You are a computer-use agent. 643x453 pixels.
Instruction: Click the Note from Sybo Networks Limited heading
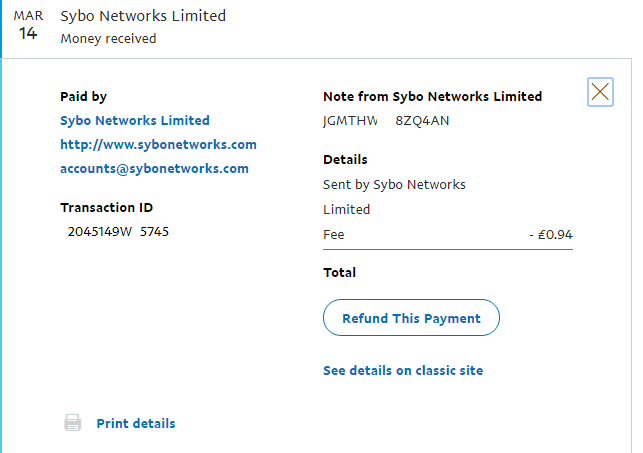click(x=432, y=97)
